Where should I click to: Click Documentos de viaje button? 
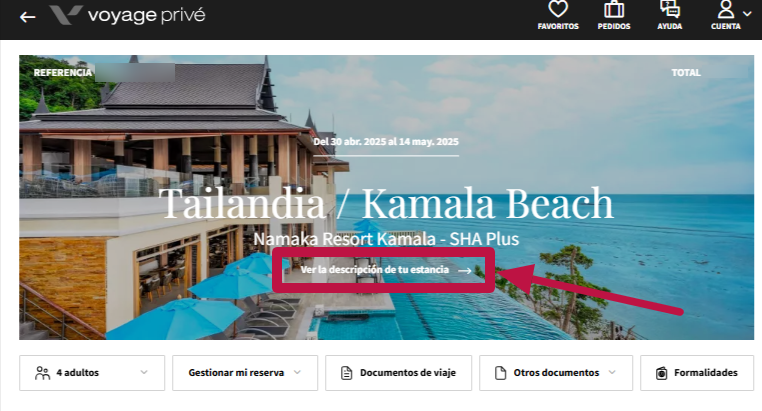[398, 373]
